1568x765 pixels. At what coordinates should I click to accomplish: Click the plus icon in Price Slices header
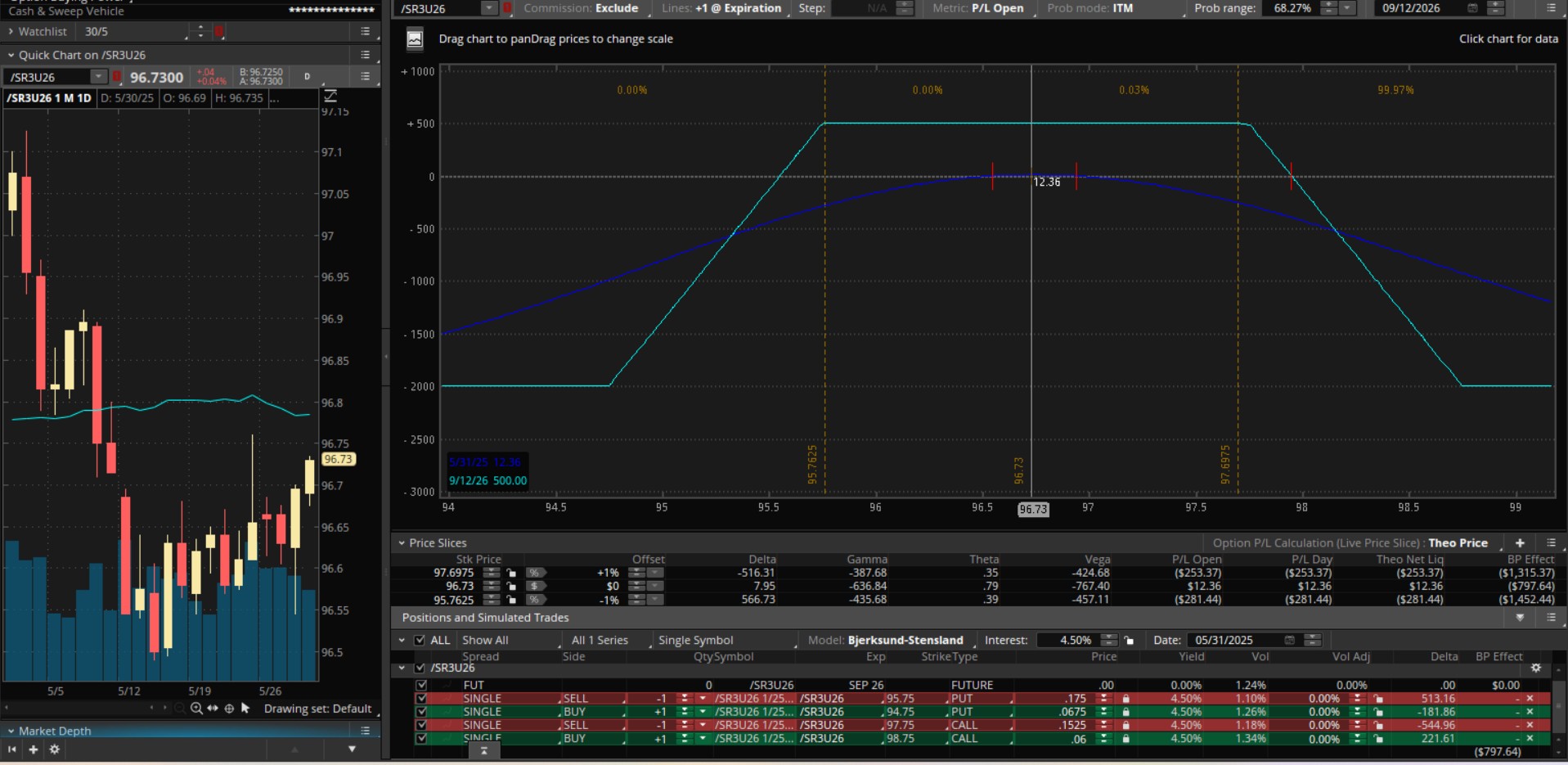1520,542
